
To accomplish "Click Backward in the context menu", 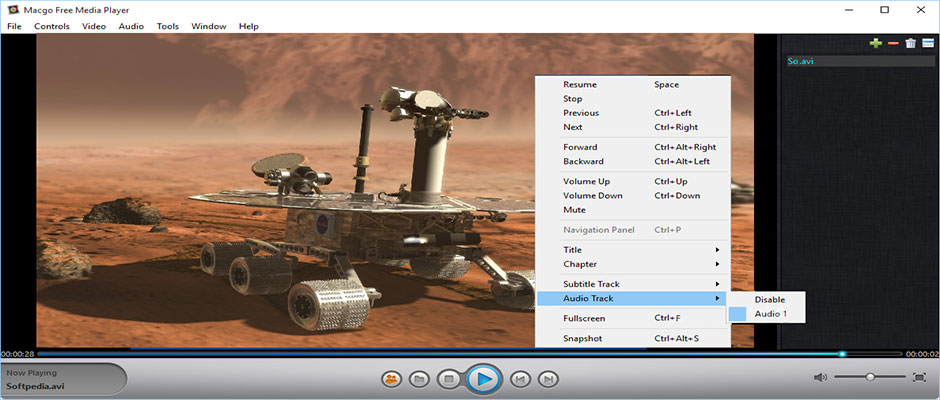I will [632, 161].
